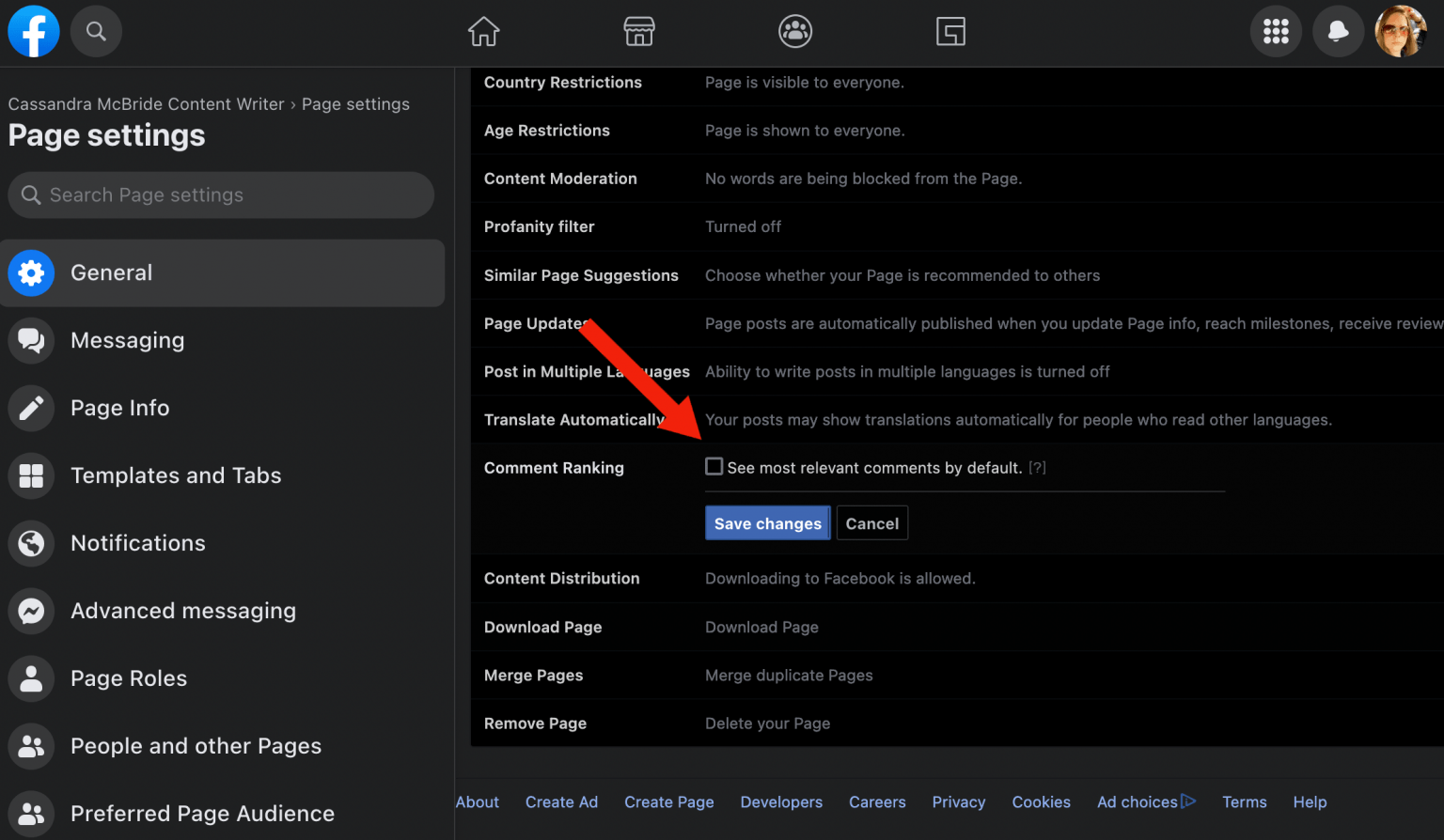Enable seeing most relevant comments by default
This screenshot has width=1444, height=840.
point(714,466)
